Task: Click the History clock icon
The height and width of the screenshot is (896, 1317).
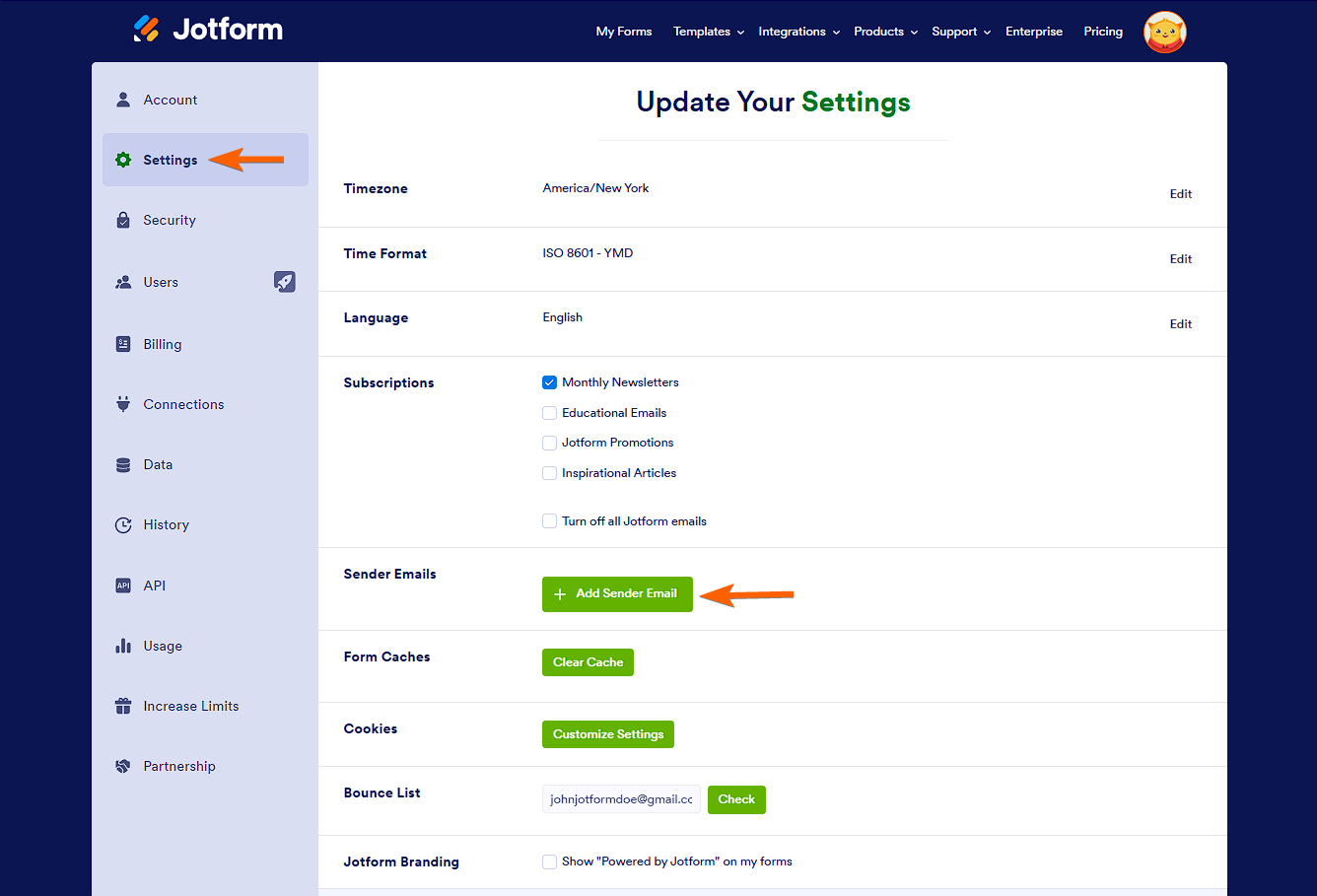Action: pos(123,525)
